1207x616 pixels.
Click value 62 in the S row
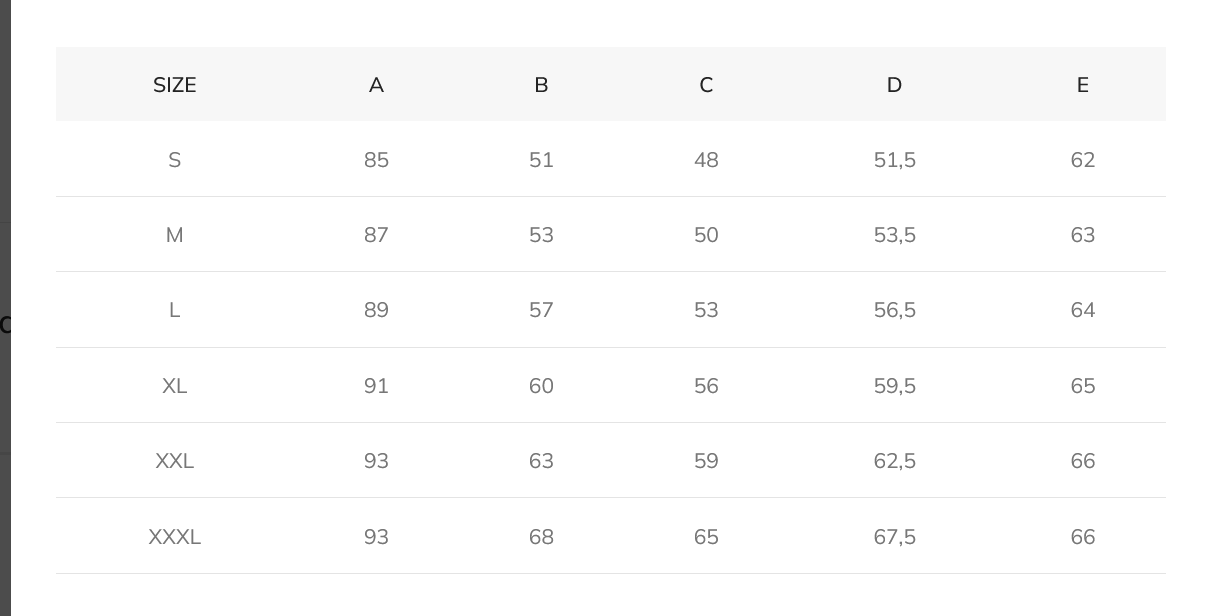[x=1082, y=160]
